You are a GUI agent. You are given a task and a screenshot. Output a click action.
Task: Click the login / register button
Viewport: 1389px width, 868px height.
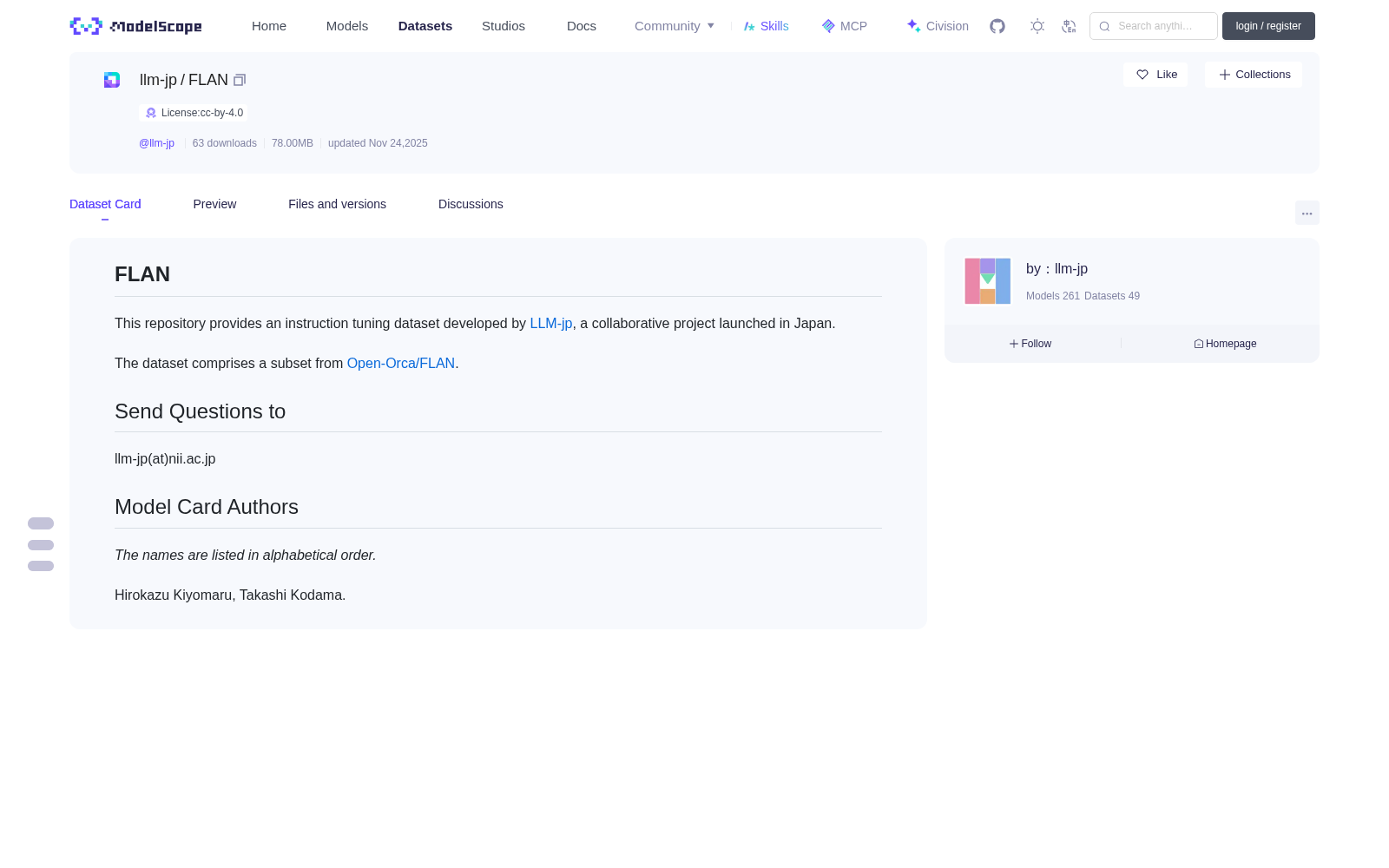point(1268,26)
